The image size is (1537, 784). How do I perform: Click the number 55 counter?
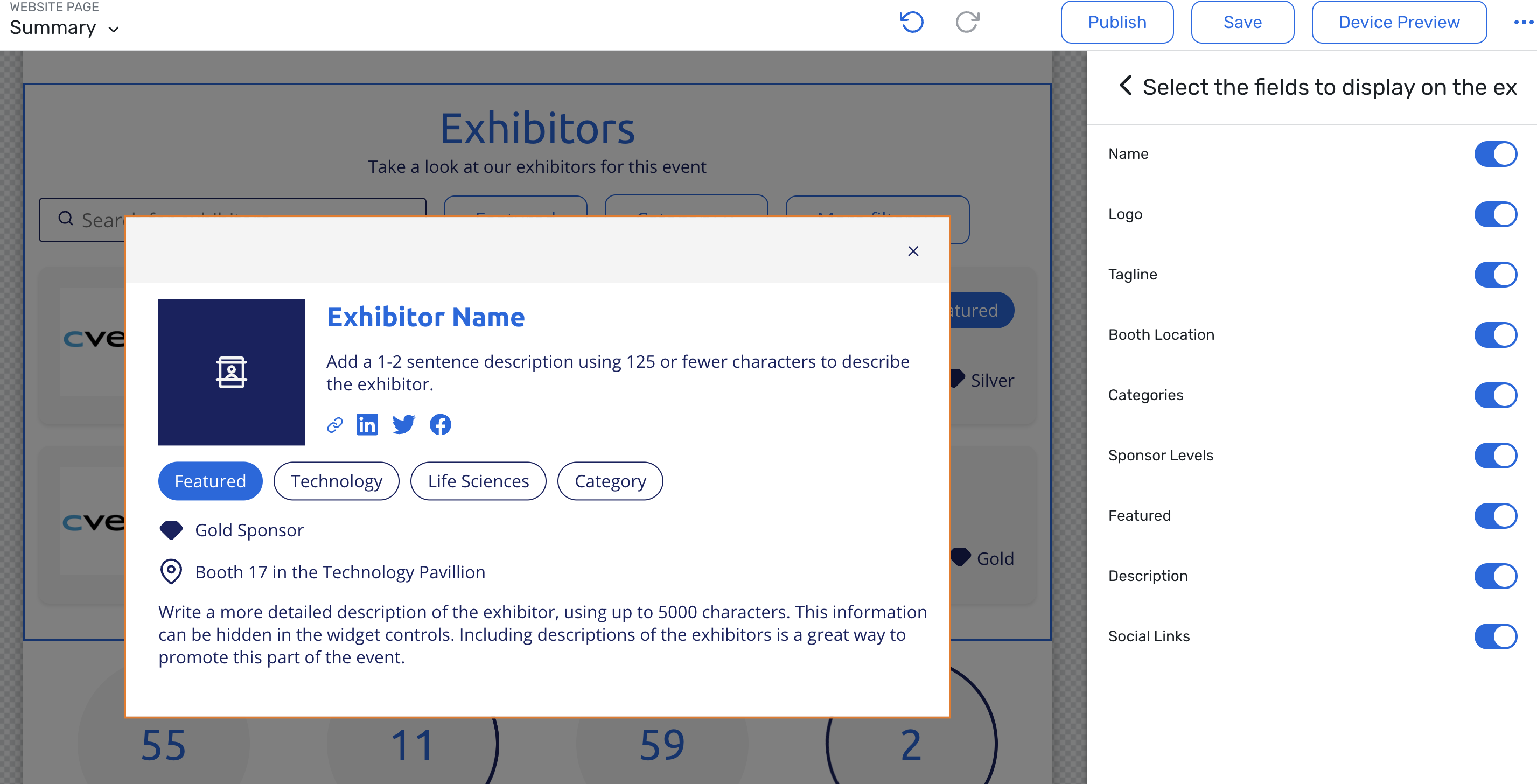163,745
